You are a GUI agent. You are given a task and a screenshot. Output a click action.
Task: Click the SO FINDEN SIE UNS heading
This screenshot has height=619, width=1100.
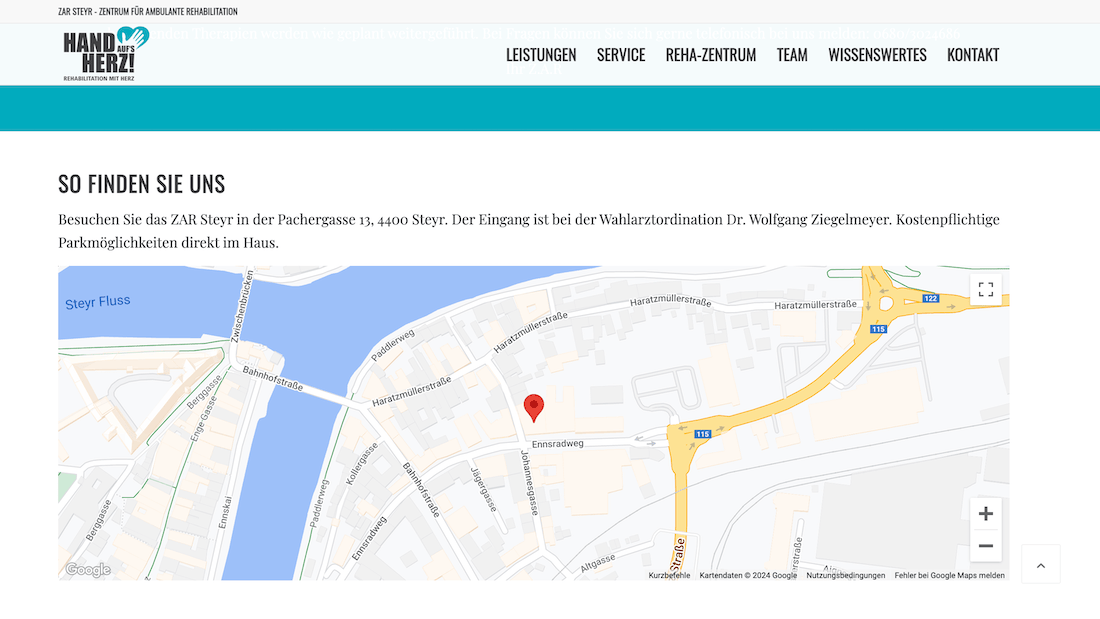[x=142, y=184]
